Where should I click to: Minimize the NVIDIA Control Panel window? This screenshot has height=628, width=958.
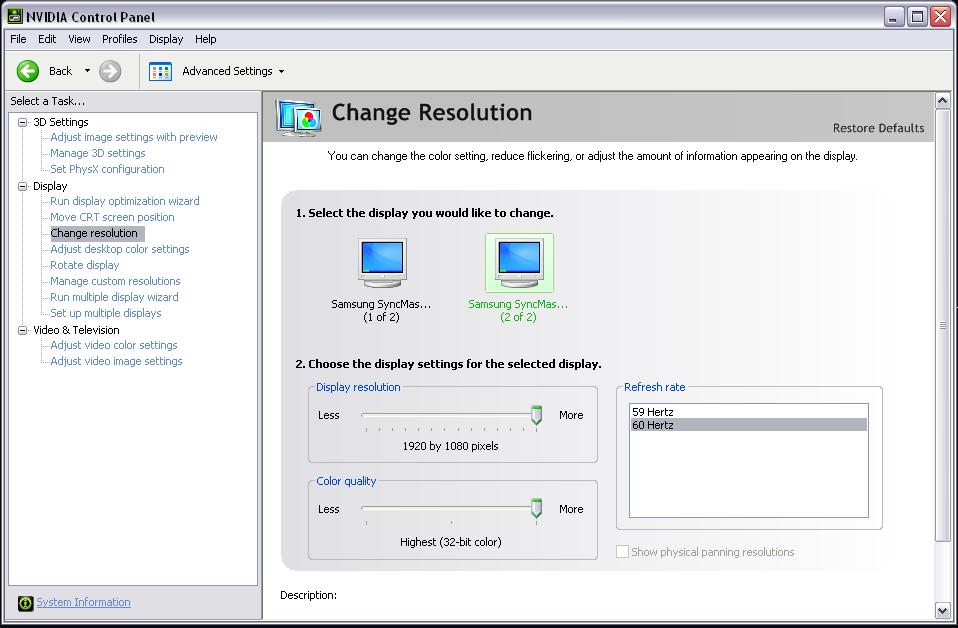(x=894, y=16)
